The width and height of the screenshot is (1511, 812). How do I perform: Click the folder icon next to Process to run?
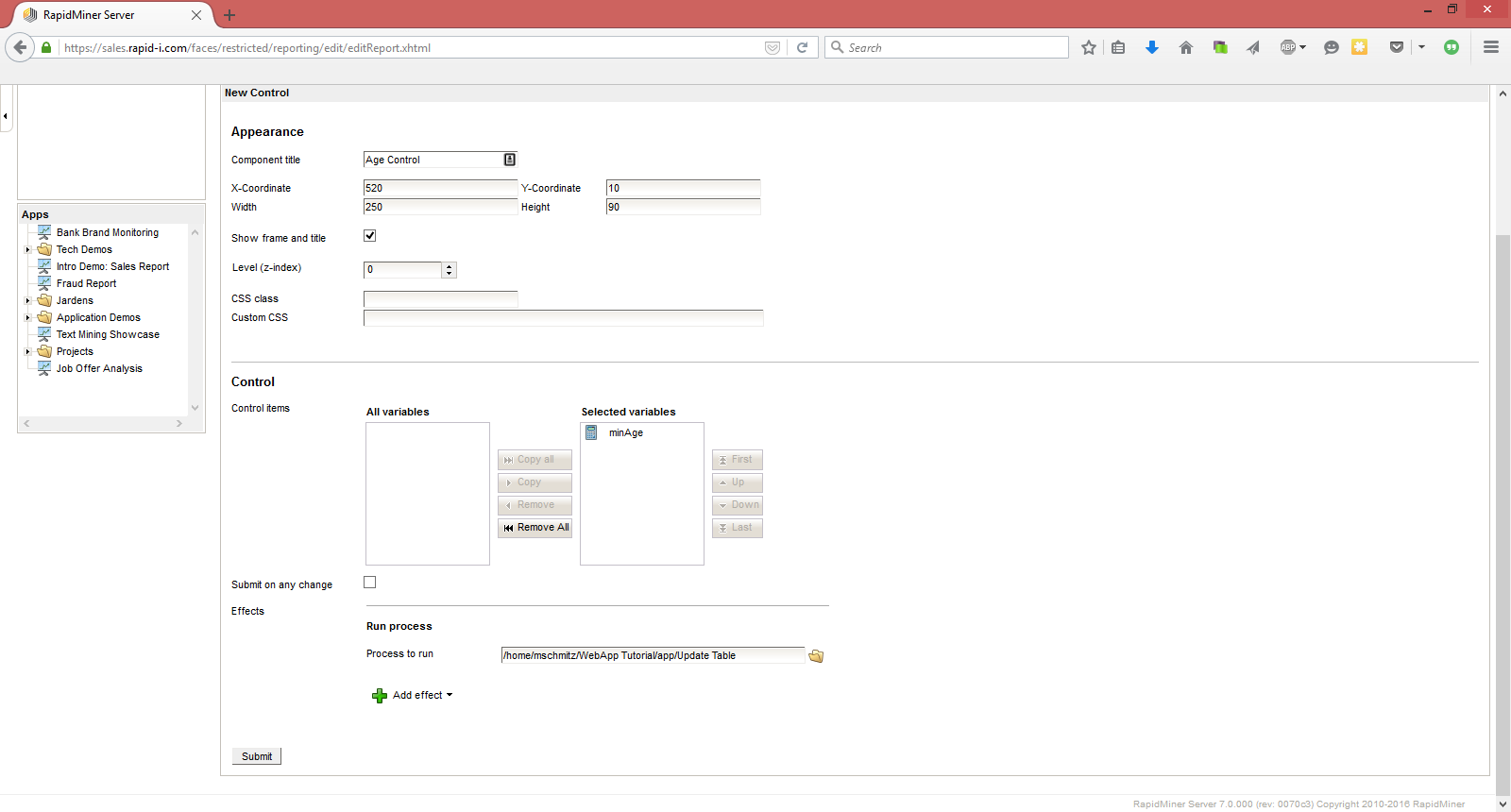pos(816,656)
